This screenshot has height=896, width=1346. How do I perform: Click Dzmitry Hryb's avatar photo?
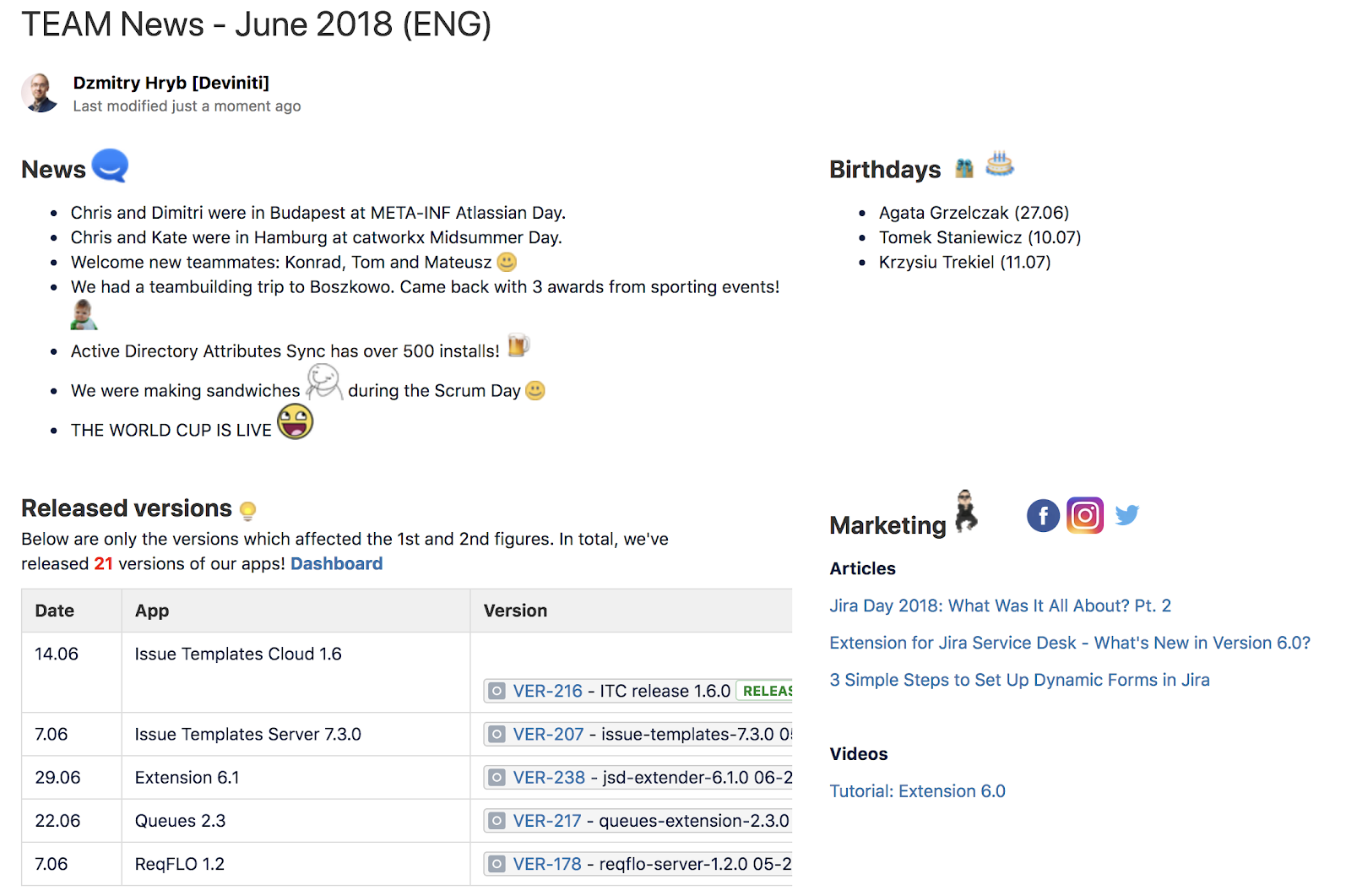point(40,93)
